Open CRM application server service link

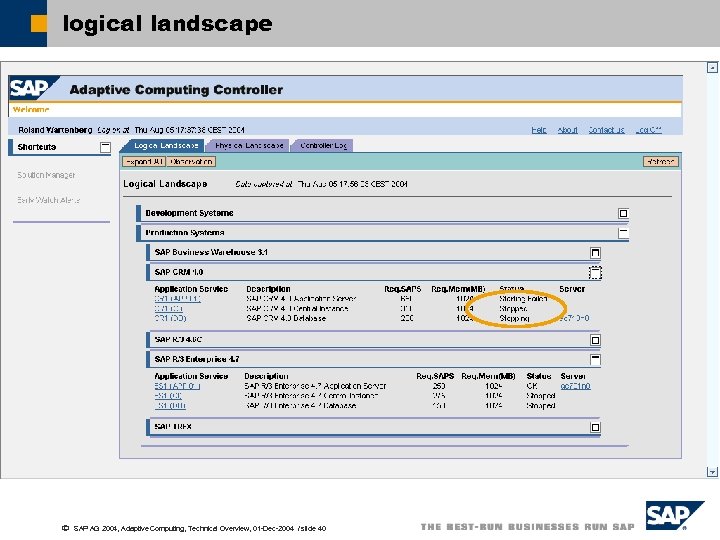[x=177, y=299]
